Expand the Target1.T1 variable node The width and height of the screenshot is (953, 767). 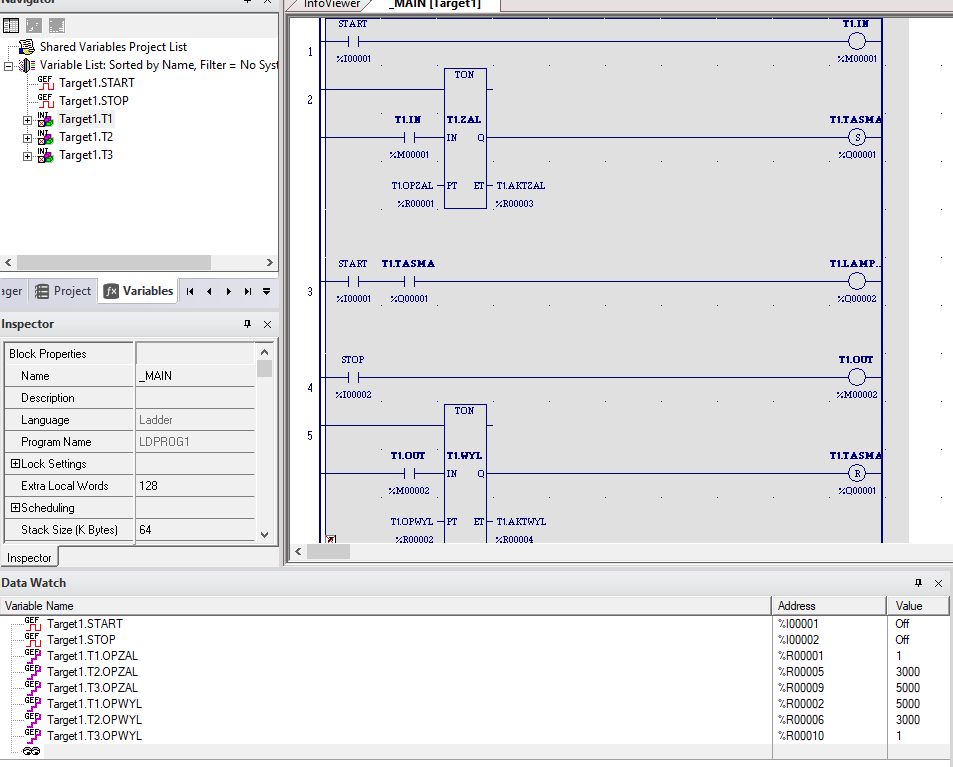(27, 120)
